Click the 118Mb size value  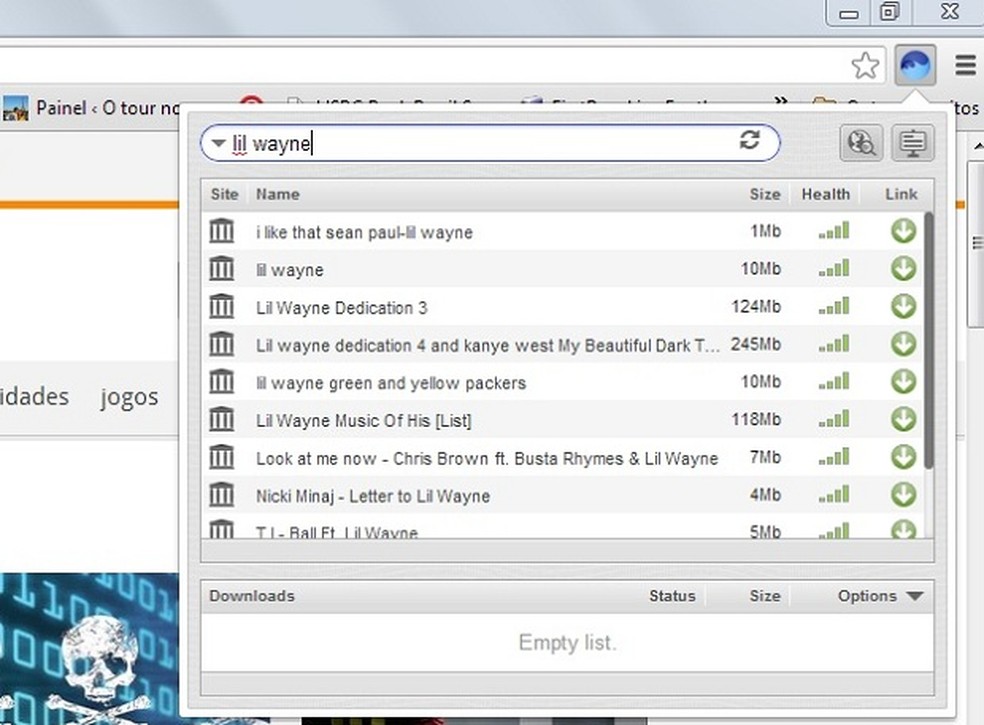[x=756, y=419]
